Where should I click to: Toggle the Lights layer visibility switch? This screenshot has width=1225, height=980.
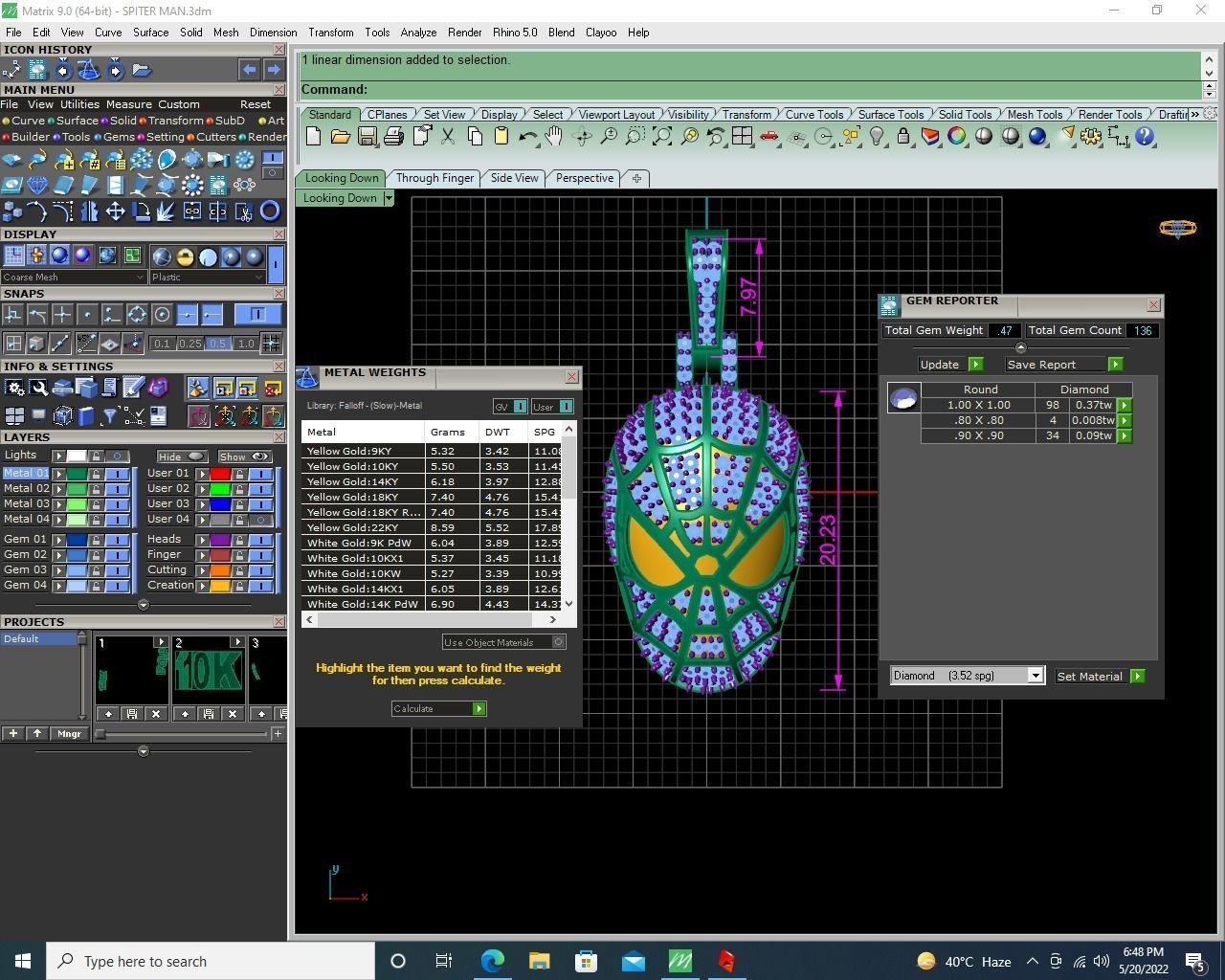click(x=117, y=456)
